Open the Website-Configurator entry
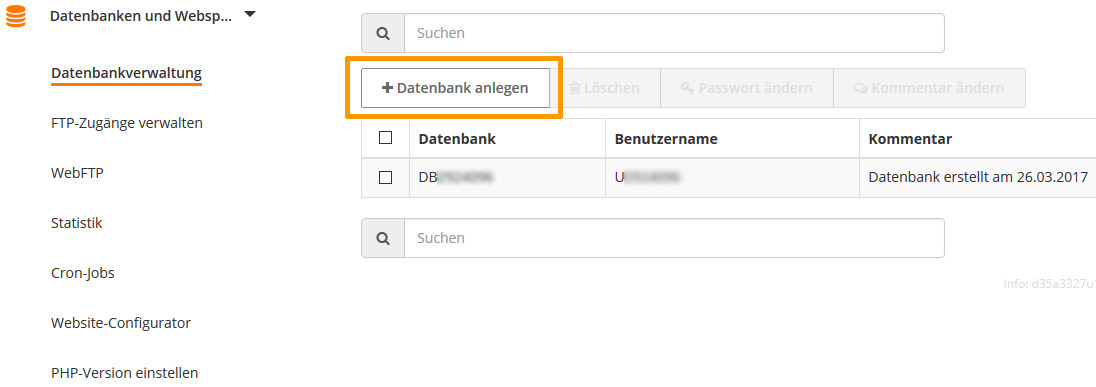1096x387 pixels. point(121,323)
